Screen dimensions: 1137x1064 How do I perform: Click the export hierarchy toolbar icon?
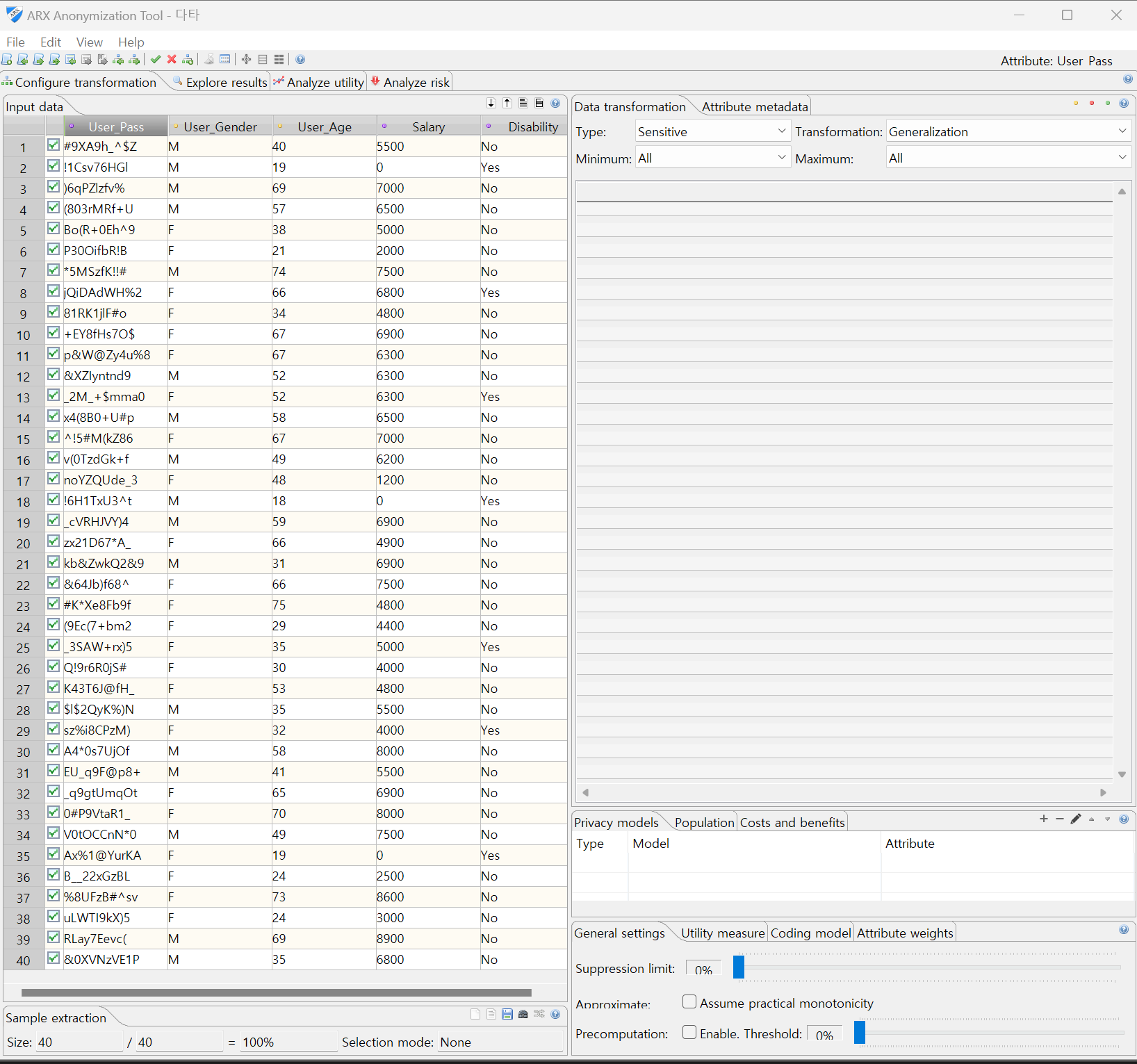(135, 60)
